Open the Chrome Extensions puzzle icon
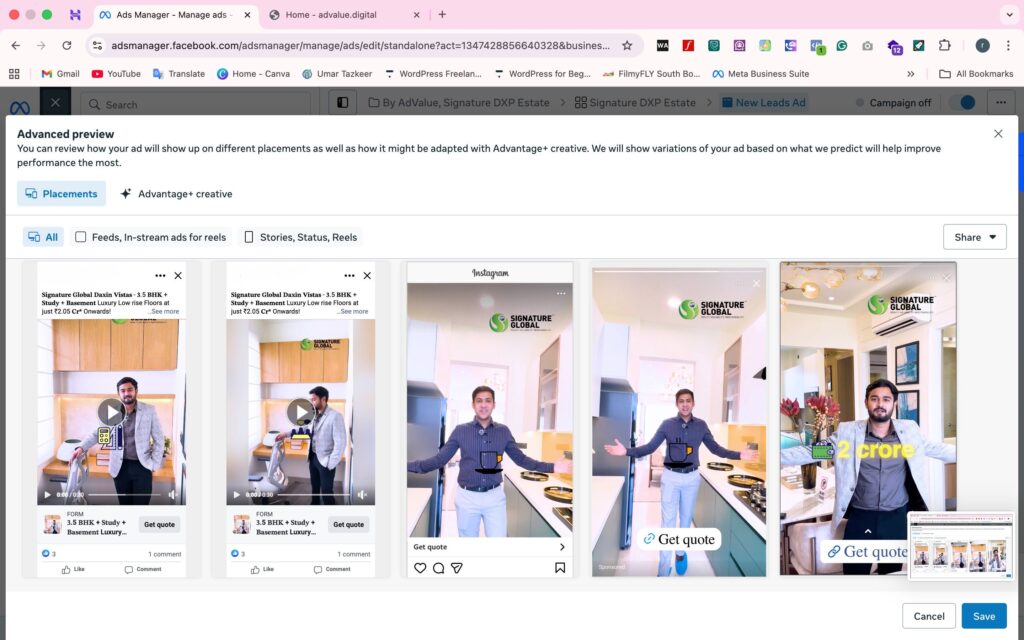 point(944,45)
